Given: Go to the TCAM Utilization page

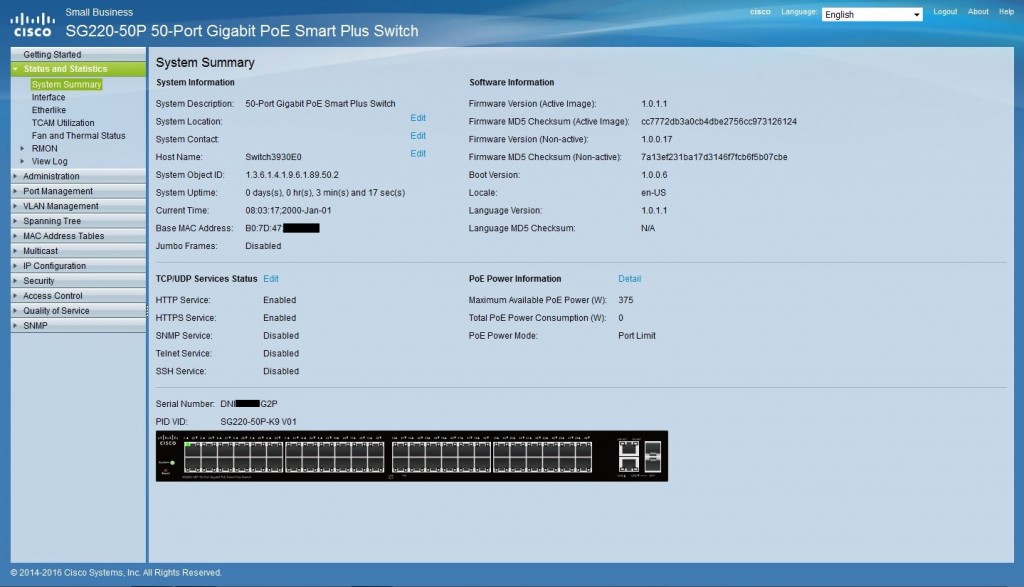Looking at the screenshot, I should pyautogui.click(x=63, y=123).
